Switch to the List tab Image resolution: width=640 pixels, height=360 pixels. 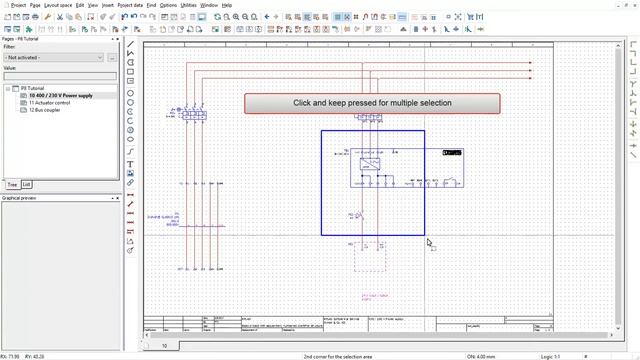26,184
